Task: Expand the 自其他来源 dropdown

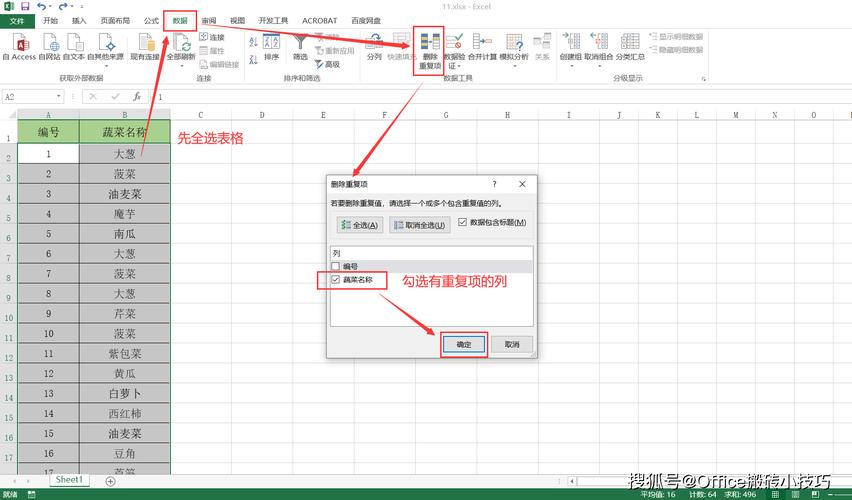Action: tap(105, 66)
